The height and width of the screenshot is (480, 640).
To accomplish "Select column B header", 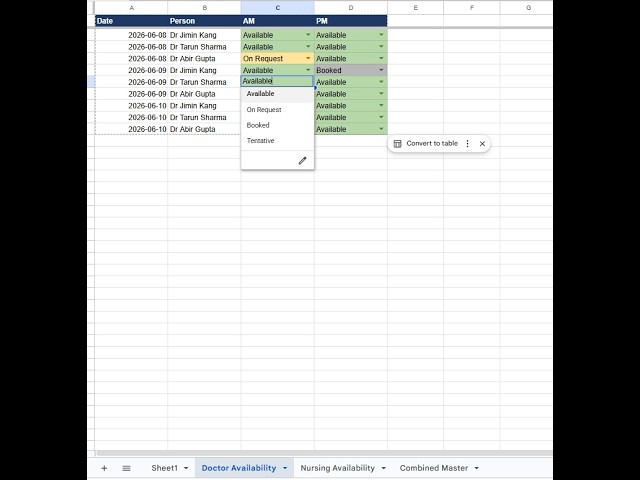I will [204, 8].
